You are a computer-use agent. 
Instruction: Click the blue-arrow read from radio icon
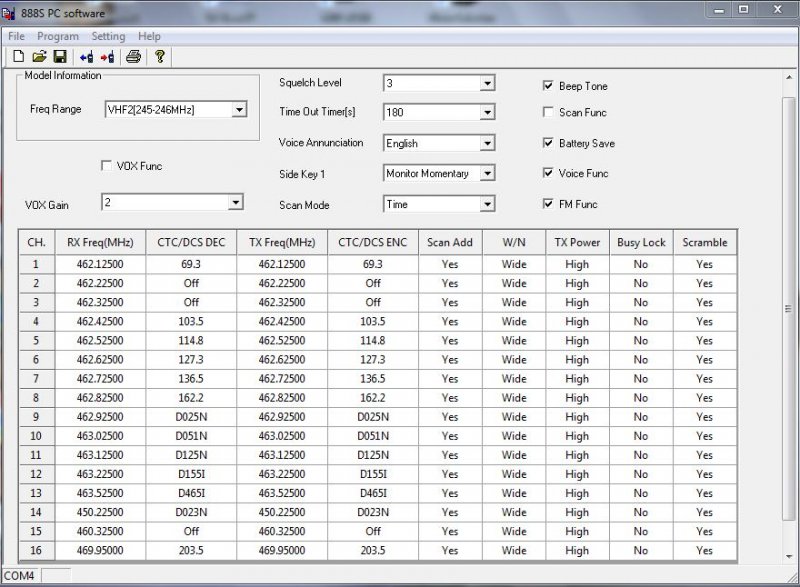click(86, 57)
